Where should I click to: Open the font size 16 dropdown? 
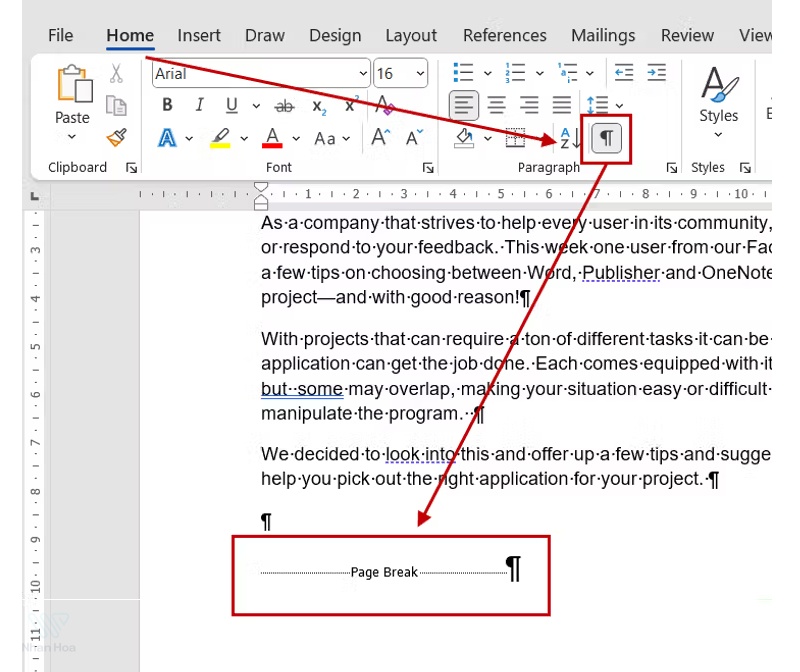420,73
